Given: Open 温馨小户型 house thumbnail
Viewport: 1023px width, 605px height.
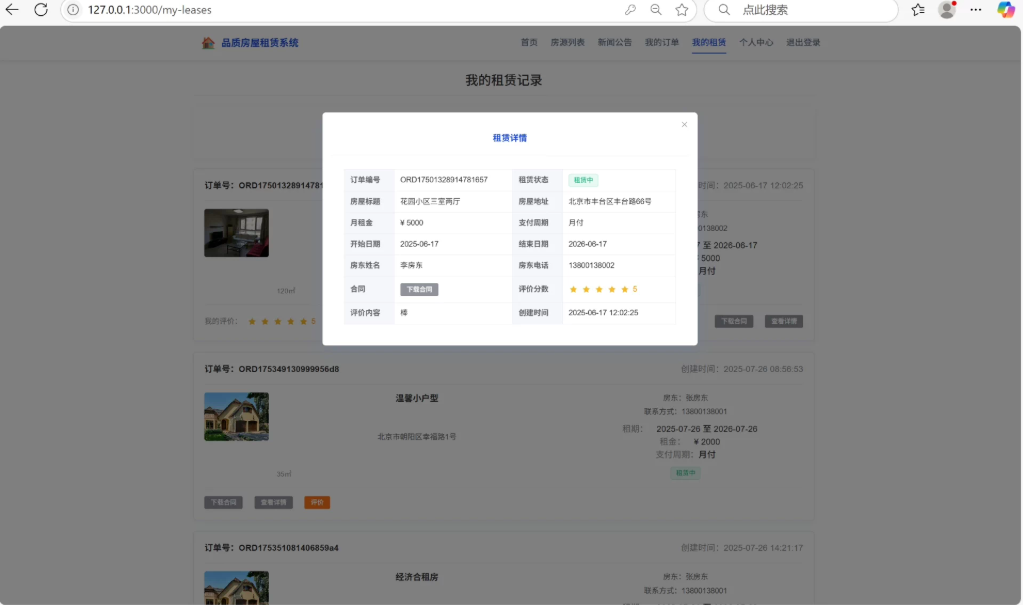Looking at the screenshot, I should 236,416.
